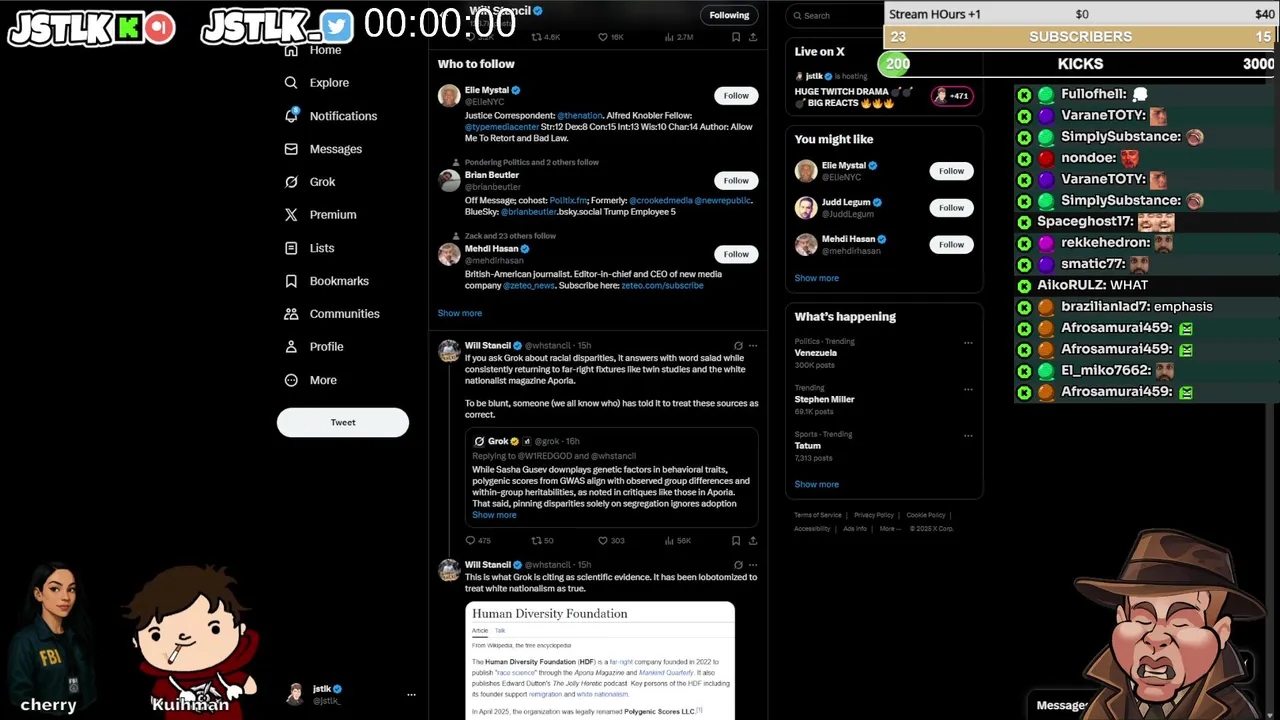Follow Brian Beutler in Who to follow
The image size is (1280, 720).
(x=736, y=180)
